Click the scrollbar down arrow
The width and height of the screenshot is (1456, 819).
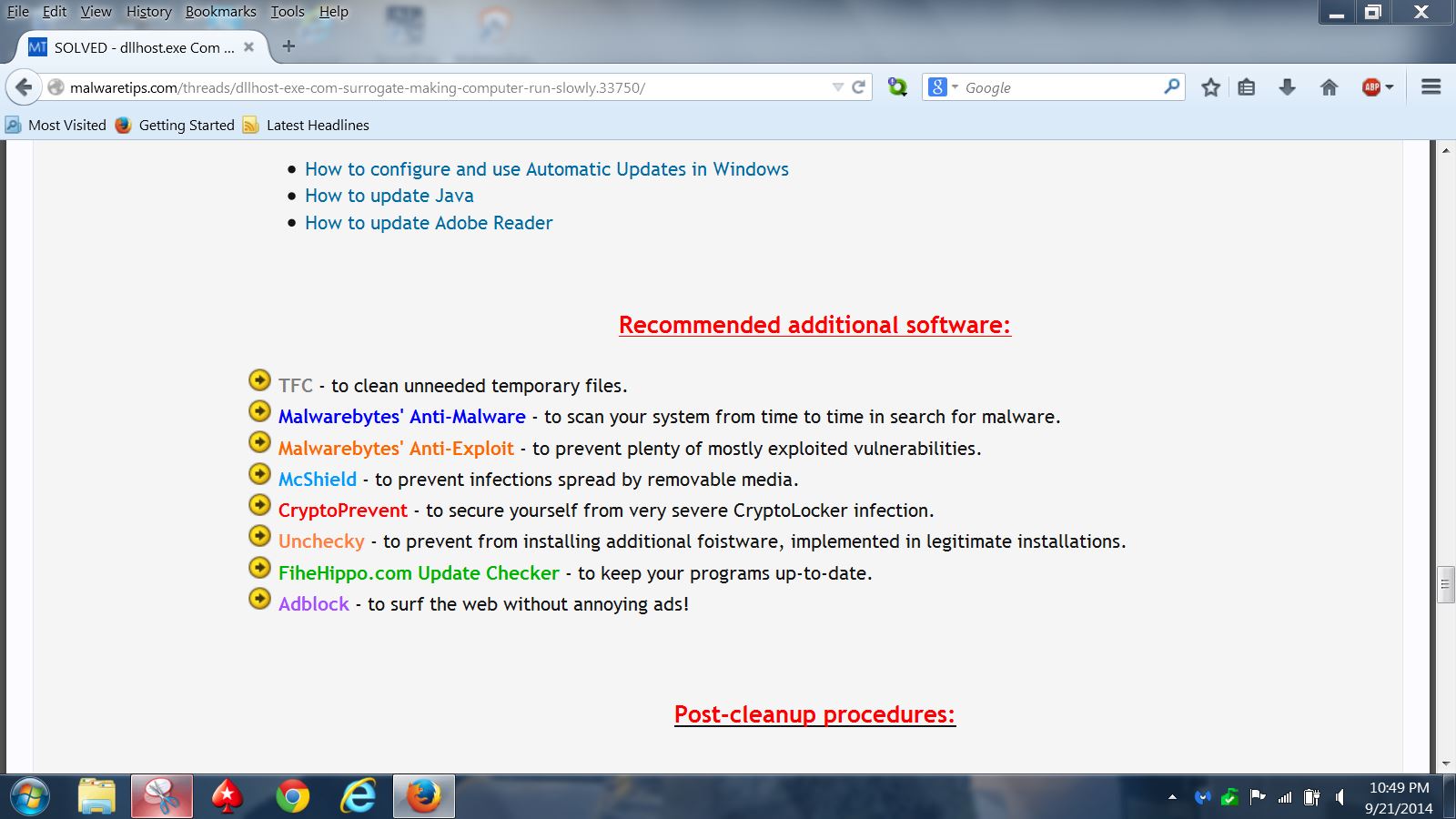1445,764
